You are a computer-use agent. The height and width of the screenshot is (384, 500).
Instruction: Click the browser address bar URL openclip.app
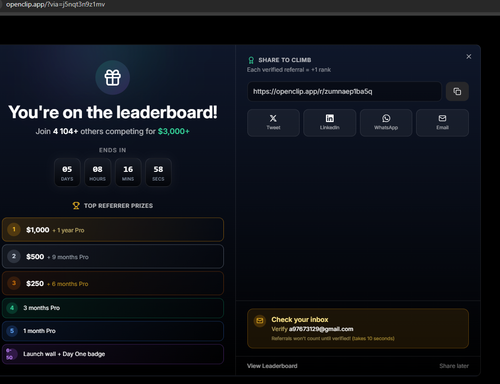tap(55, 4)
